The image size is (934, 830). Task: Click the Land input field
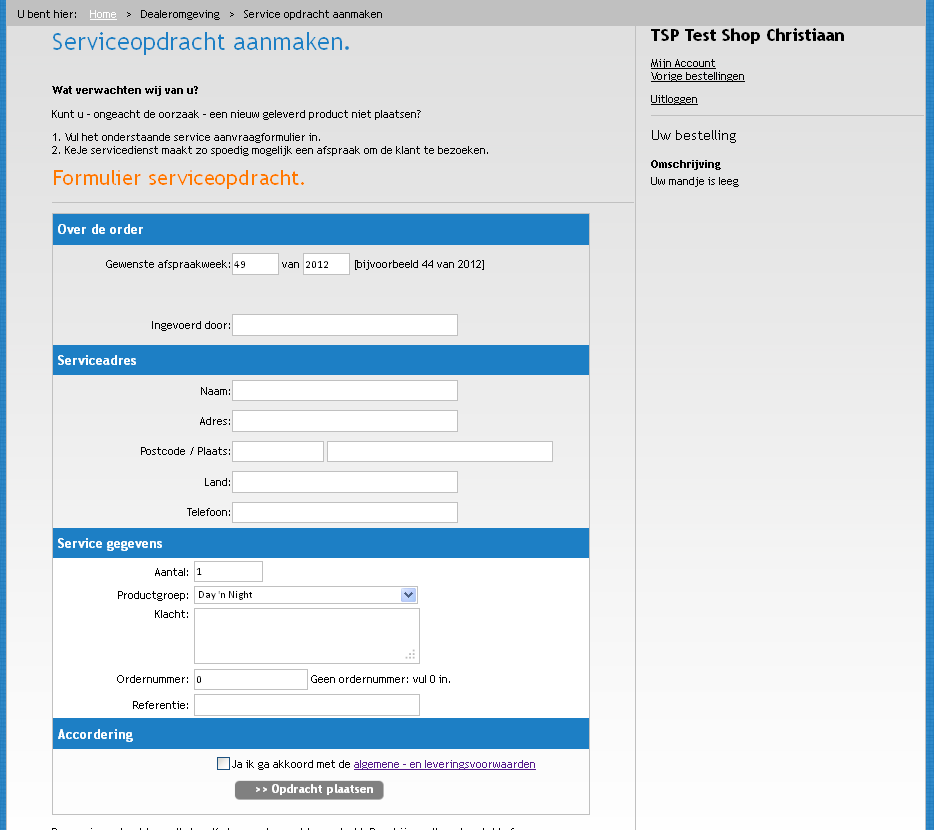(344, 482)
